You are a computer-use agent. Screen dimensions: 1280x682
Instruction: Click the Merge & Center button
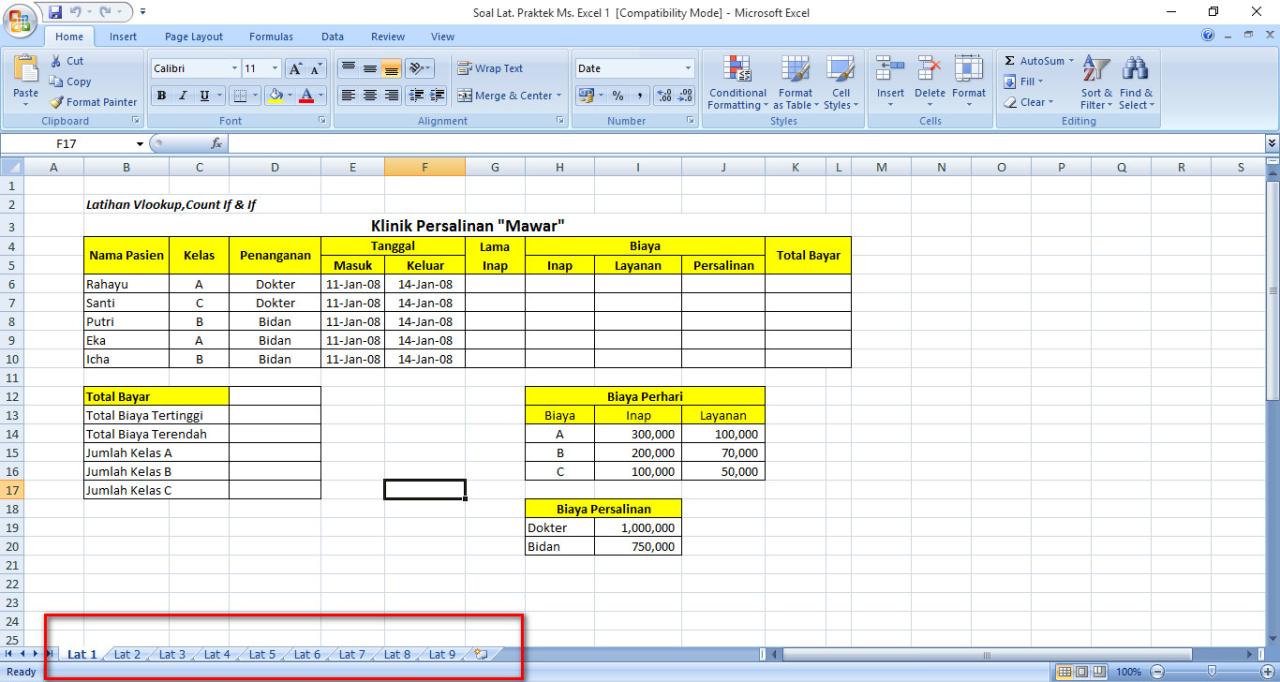tap(504, 96)
